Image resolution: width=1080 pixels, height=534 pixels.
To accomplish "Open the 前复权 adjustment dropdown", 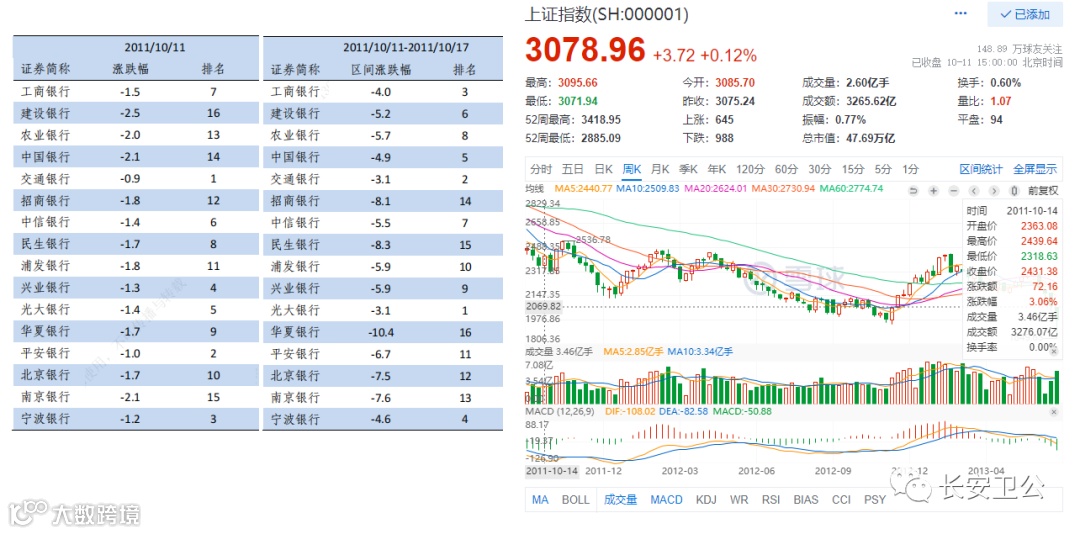I will pyautogui.click(x=1042, y=191).
